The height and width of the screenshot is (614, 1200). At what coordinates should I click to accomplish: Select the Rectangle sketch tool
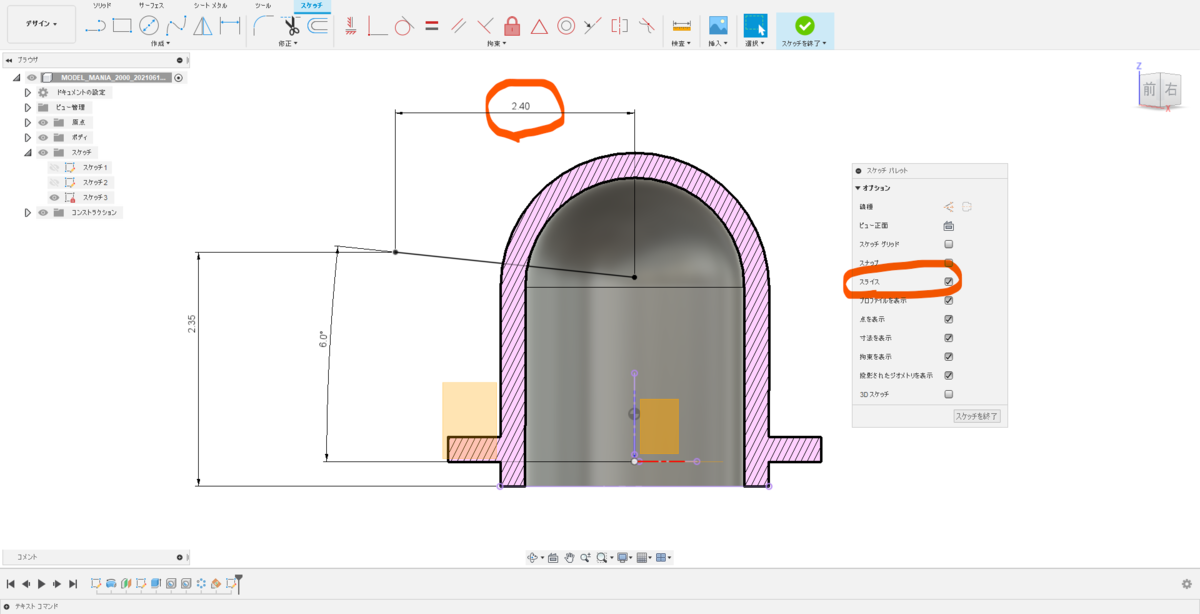[123, 26]
